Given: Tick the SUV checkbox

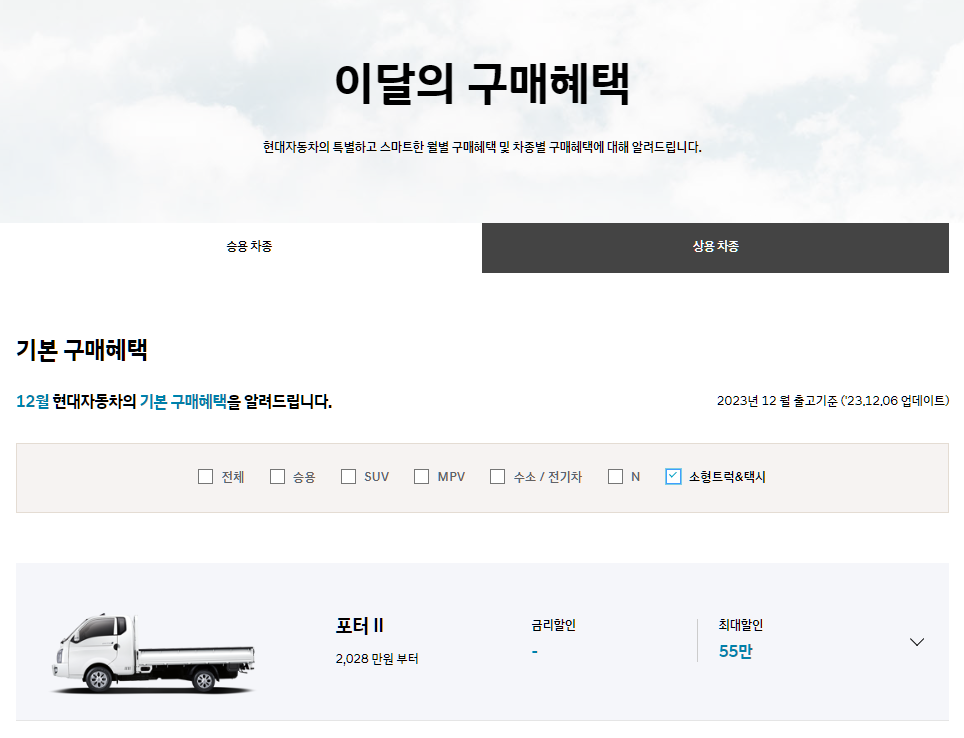Looking at the screenshot, I should point(349,477).
